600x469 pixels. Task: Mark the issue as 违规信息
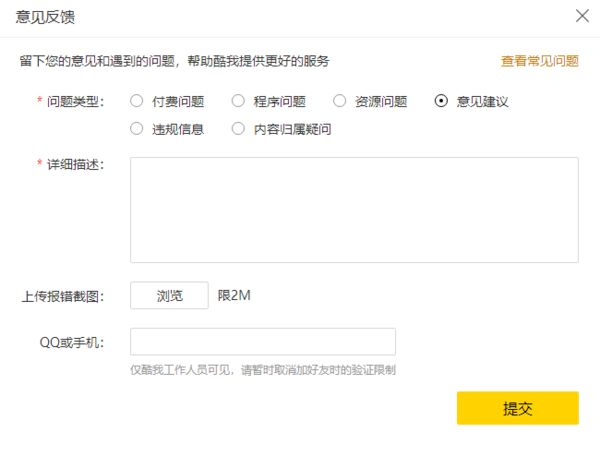point(137,129)
